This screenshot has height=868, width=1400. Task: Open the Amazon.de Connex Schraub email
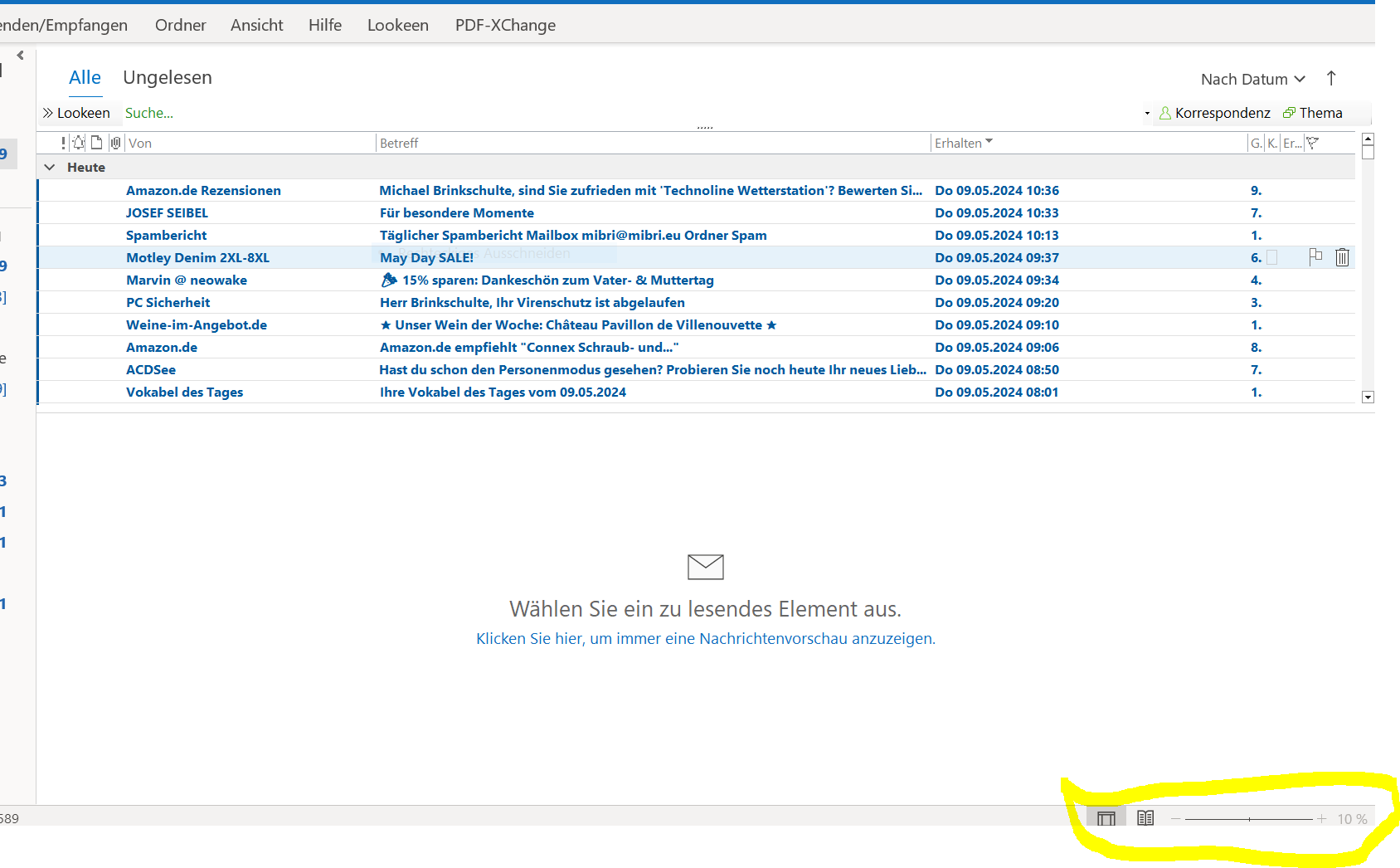[x=695, y=347]
